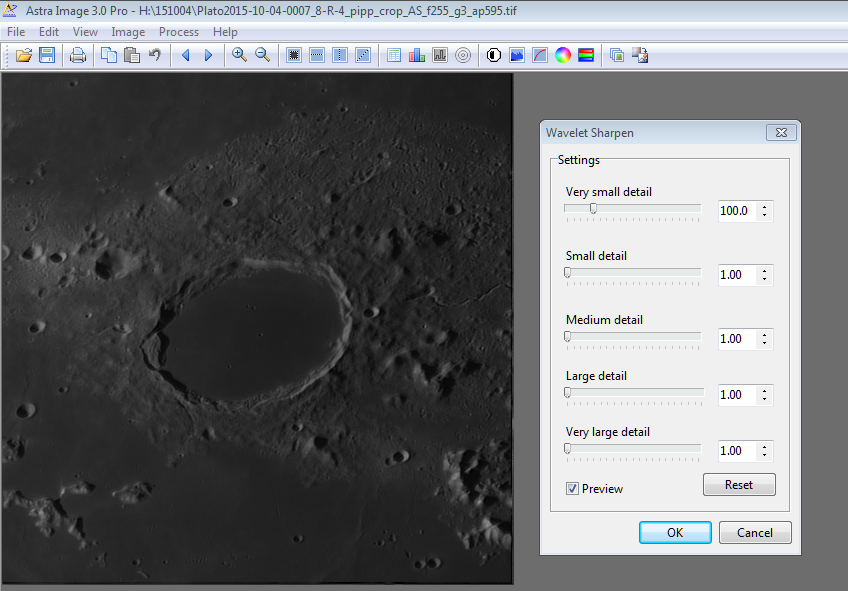Choose the rectangle selection tool icon
The height and width of the screenshot is (591, 848).
click(294, 55)
